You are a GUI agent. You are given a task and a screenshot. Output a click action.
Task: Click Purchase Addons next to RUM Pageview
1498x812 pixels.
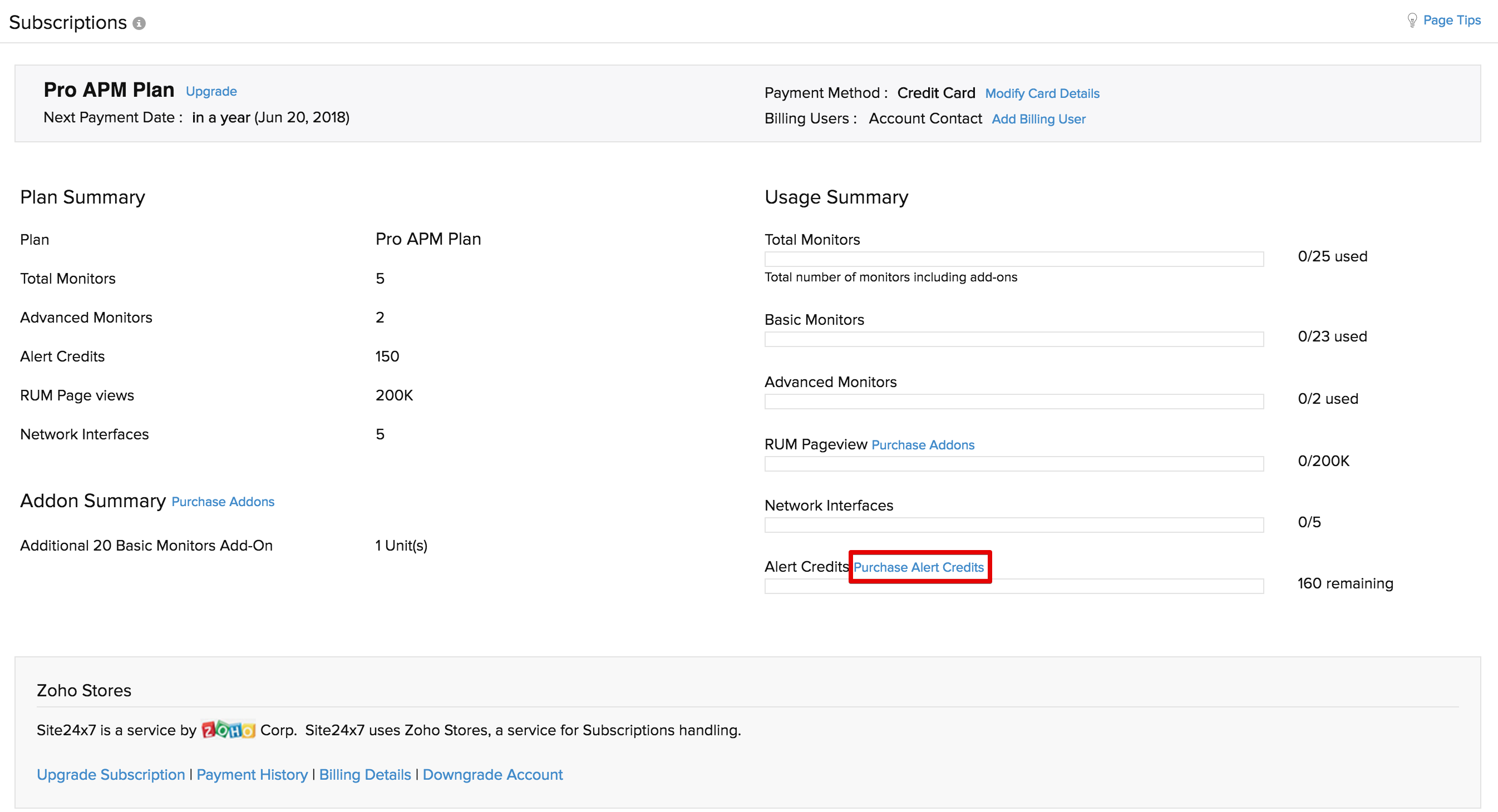coord(922,444)
